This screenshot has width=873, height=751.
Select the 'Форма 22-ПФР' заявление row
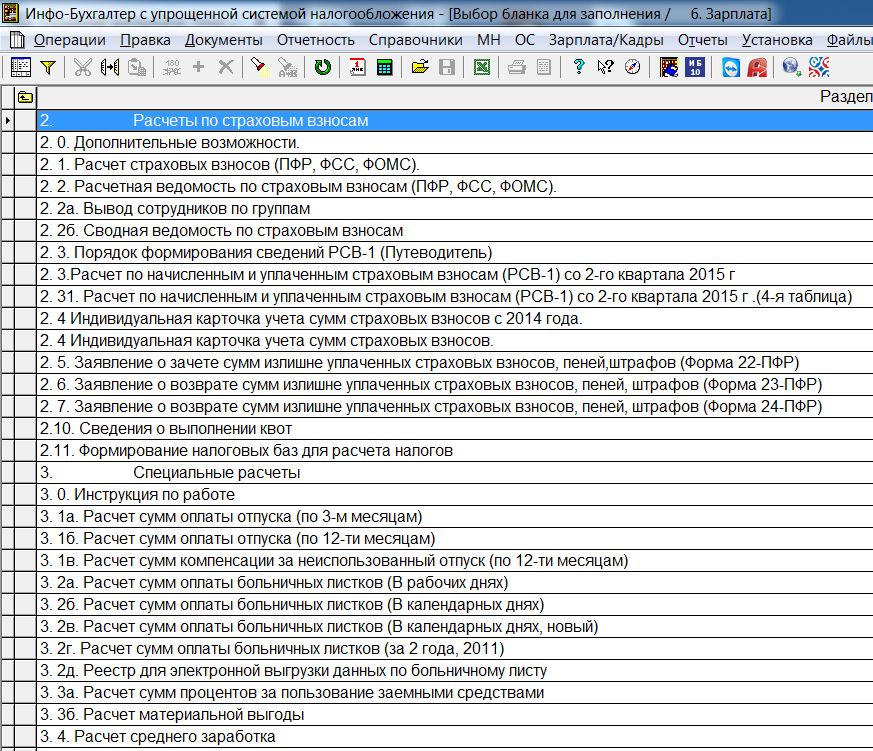coord(455,363)
